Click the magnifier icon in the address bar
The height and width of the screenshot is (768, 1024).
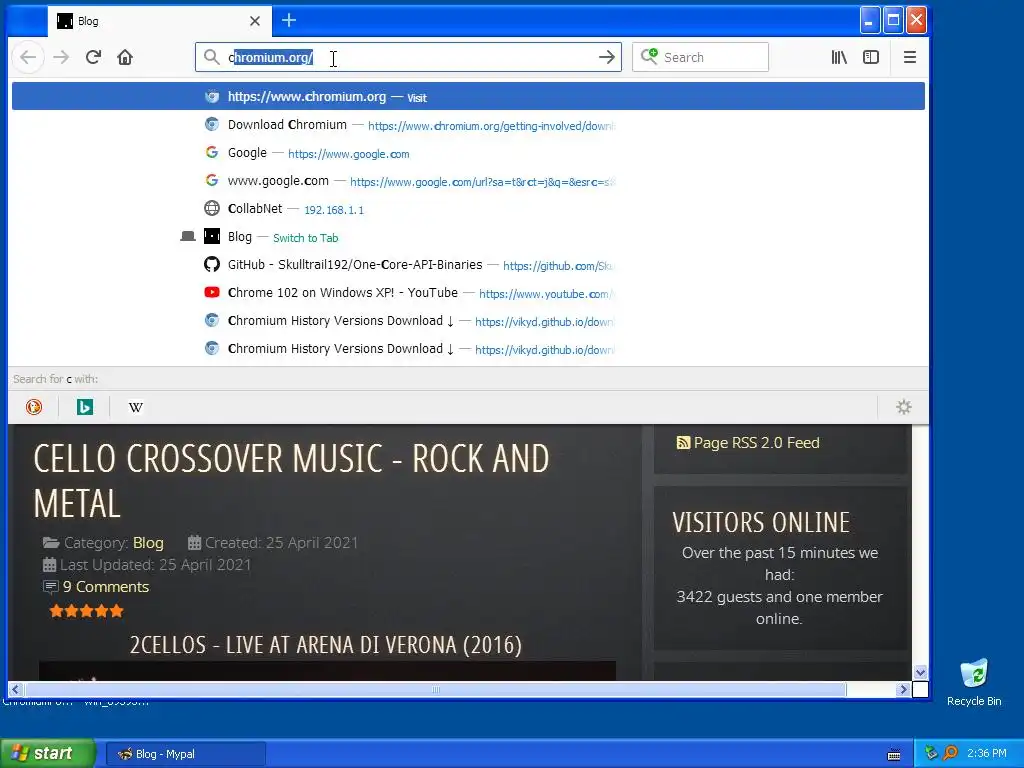pyautogui.click(x=211, y=57)
